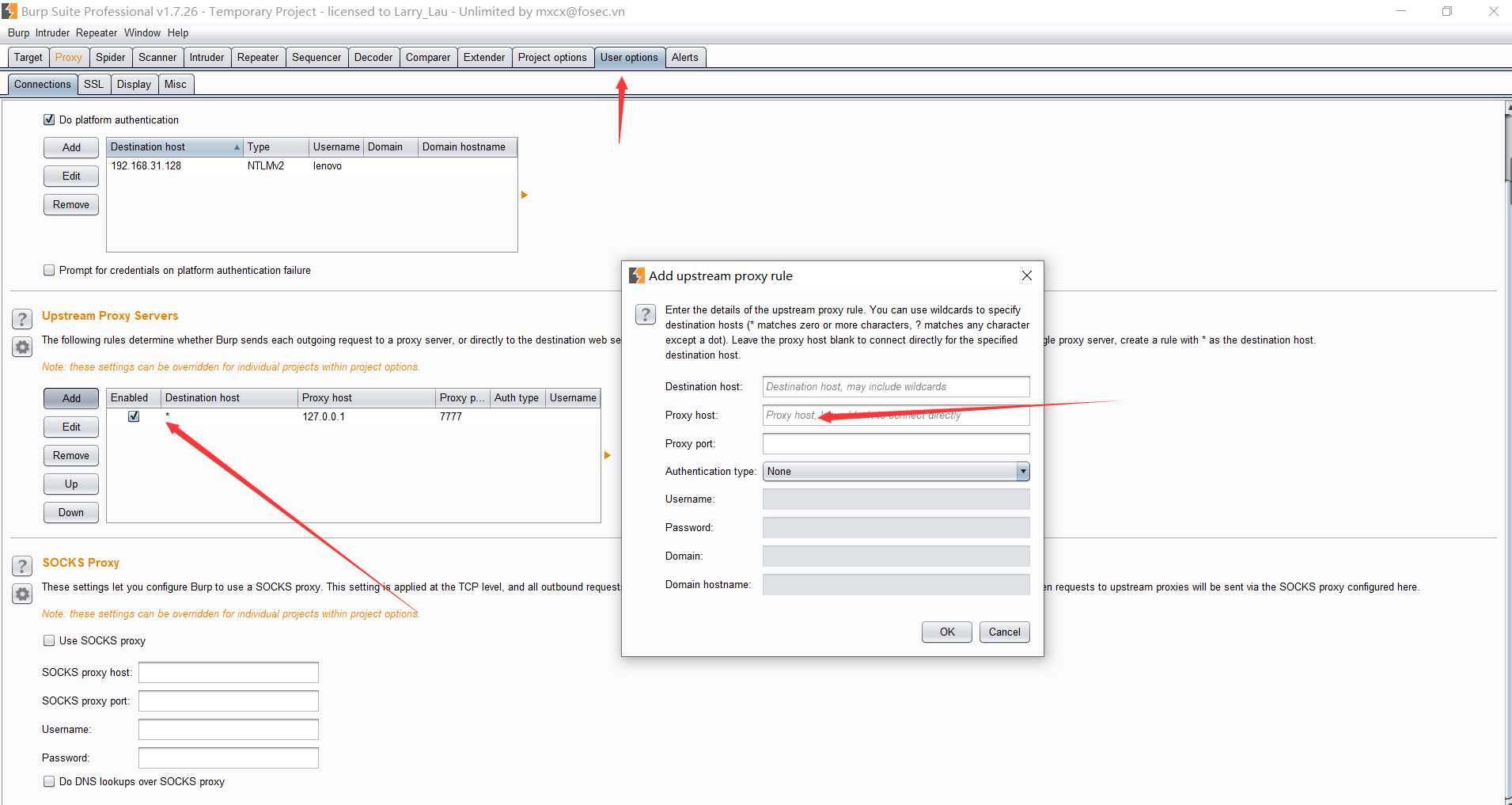The image size is (1512, 805).
Task: Toggle Do platform authentication checkbox
Action: pos(49,120)
